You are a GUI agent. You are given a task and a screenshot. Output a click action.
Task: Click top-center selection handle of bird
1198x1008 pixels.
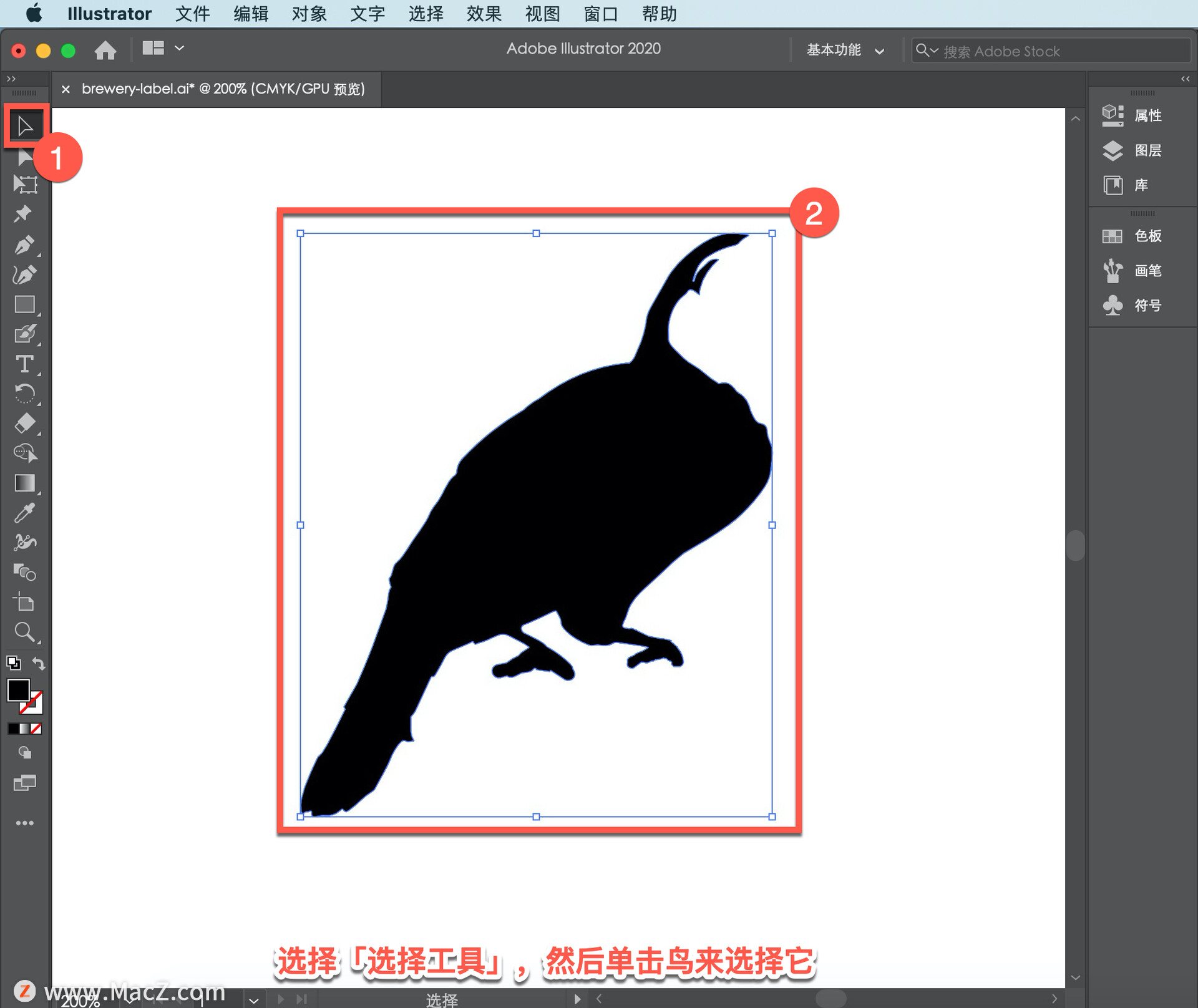coord(536,233)
